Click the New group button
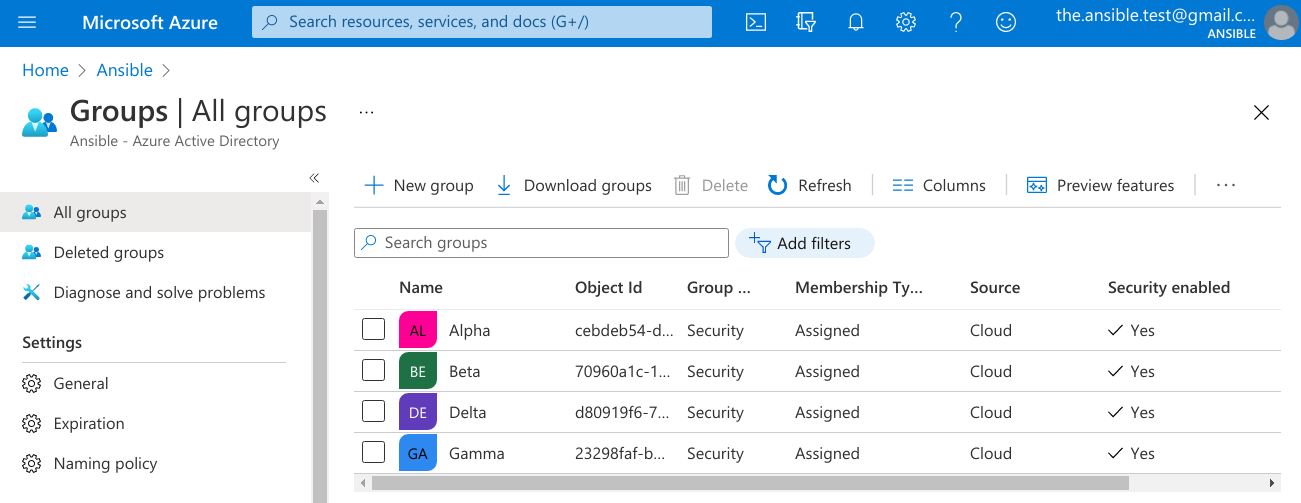Screen dimensions: 1301x503 coord(419,185)
